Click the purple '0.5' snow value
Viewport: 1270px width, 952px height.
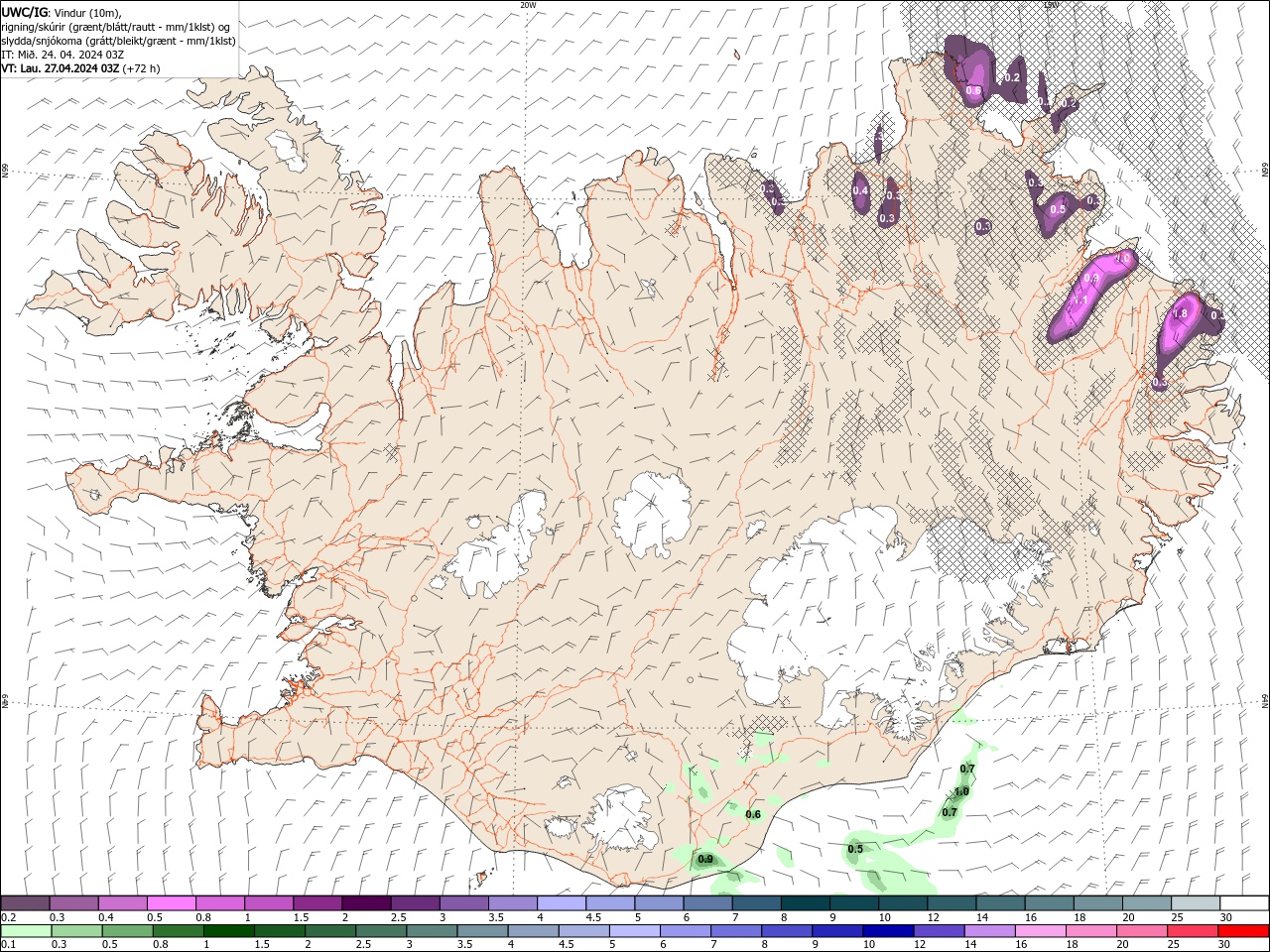(1058, 209)
